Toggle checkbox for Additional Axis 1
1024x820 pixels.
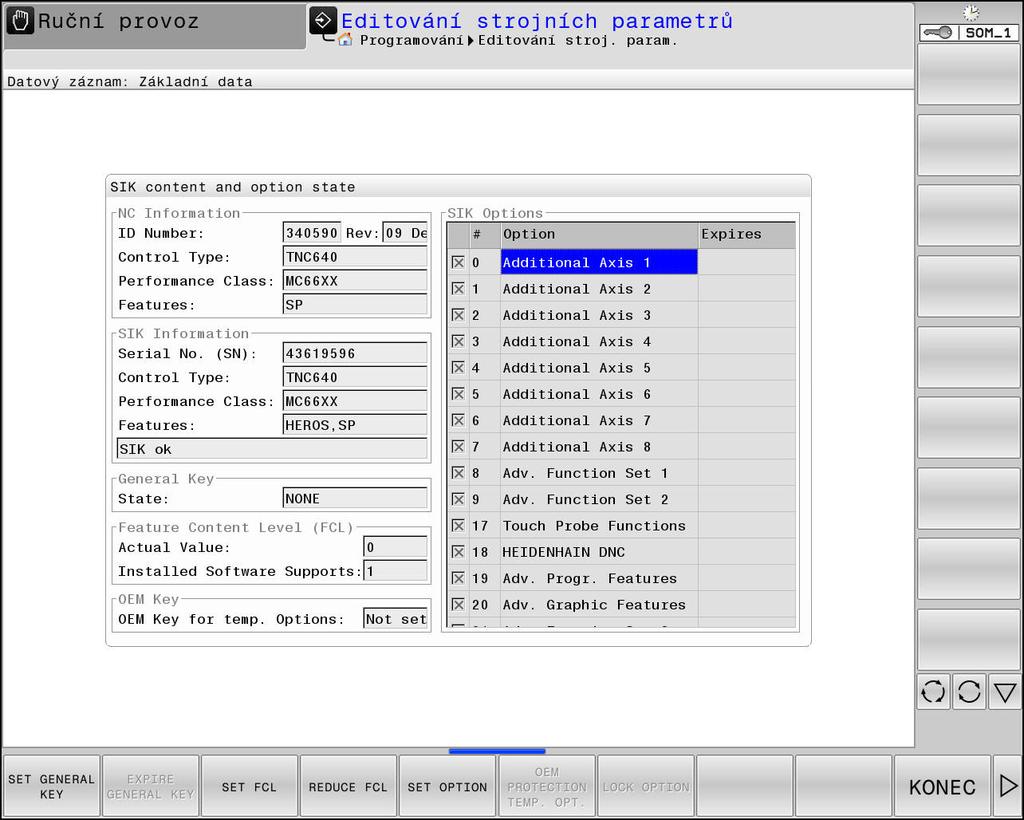pos(458,262)
